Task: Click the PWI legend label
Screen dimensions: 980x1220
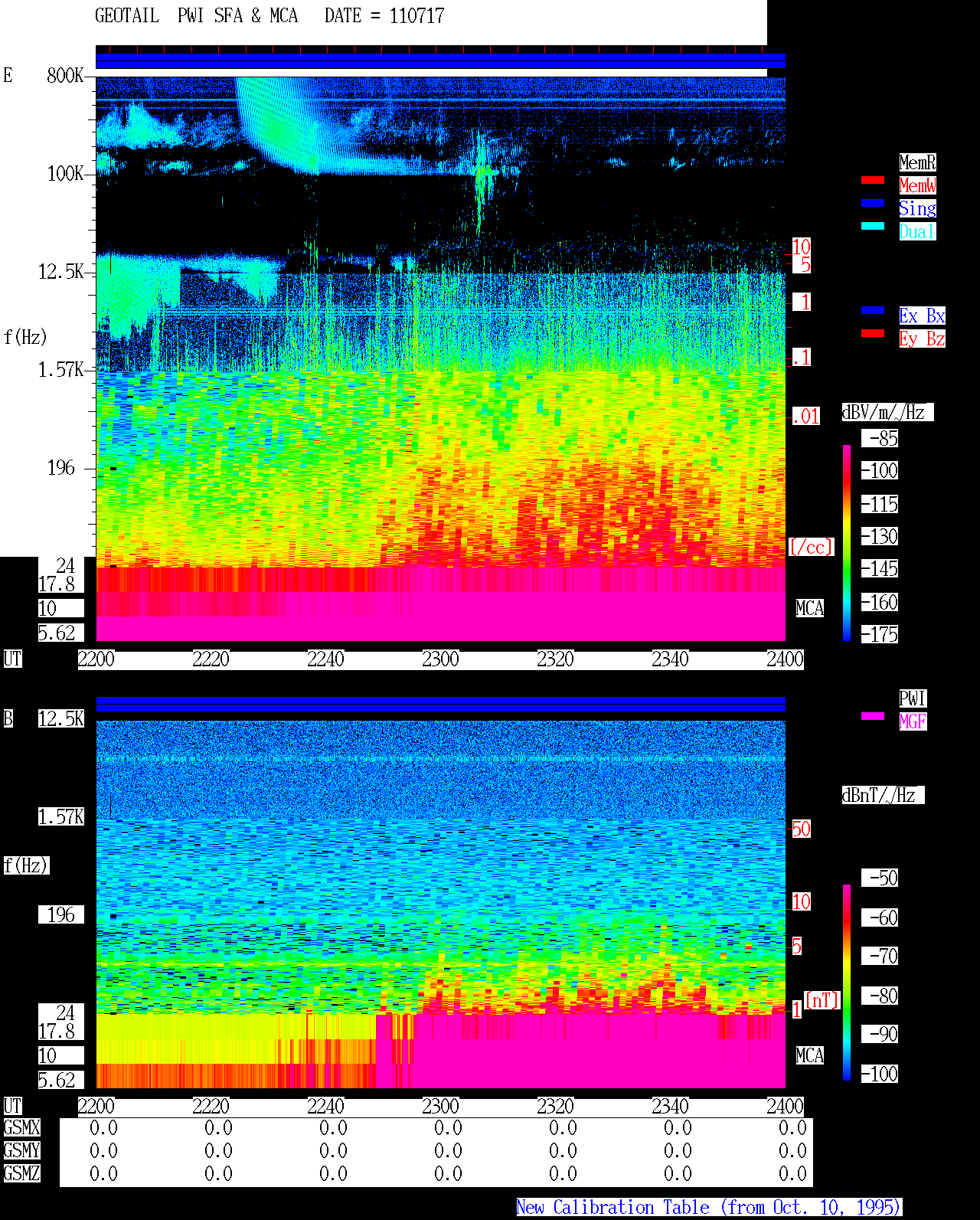Action: (x=913, y=698)
